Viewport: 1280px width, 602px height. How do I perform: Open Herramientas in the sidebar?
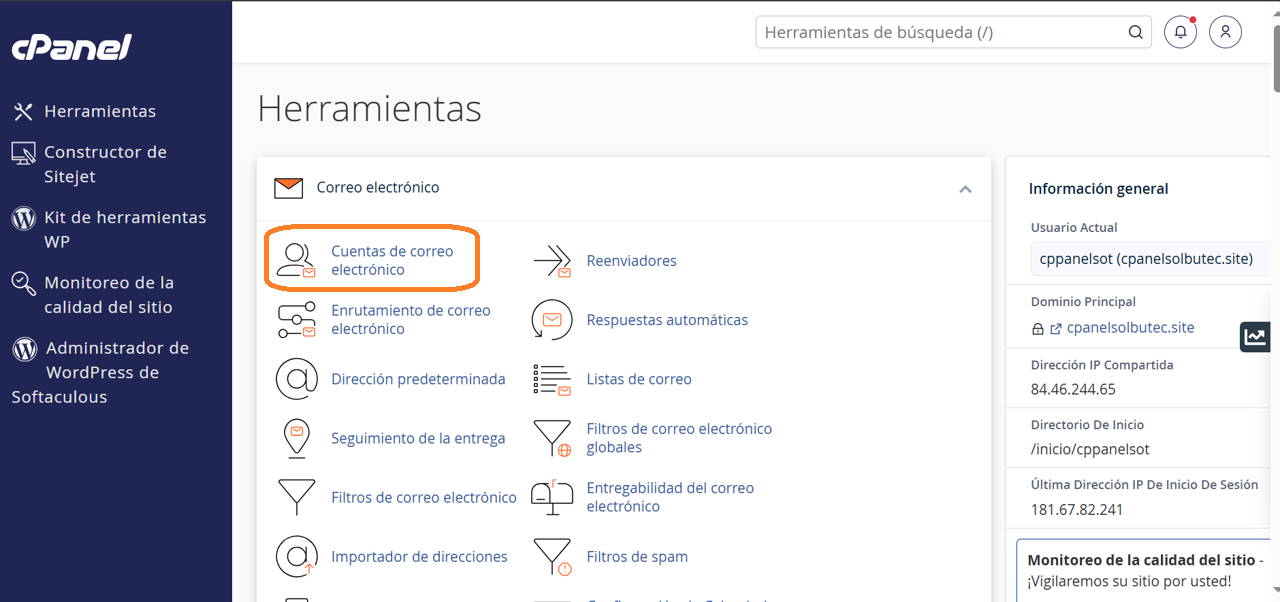click(x=99, y=111)
